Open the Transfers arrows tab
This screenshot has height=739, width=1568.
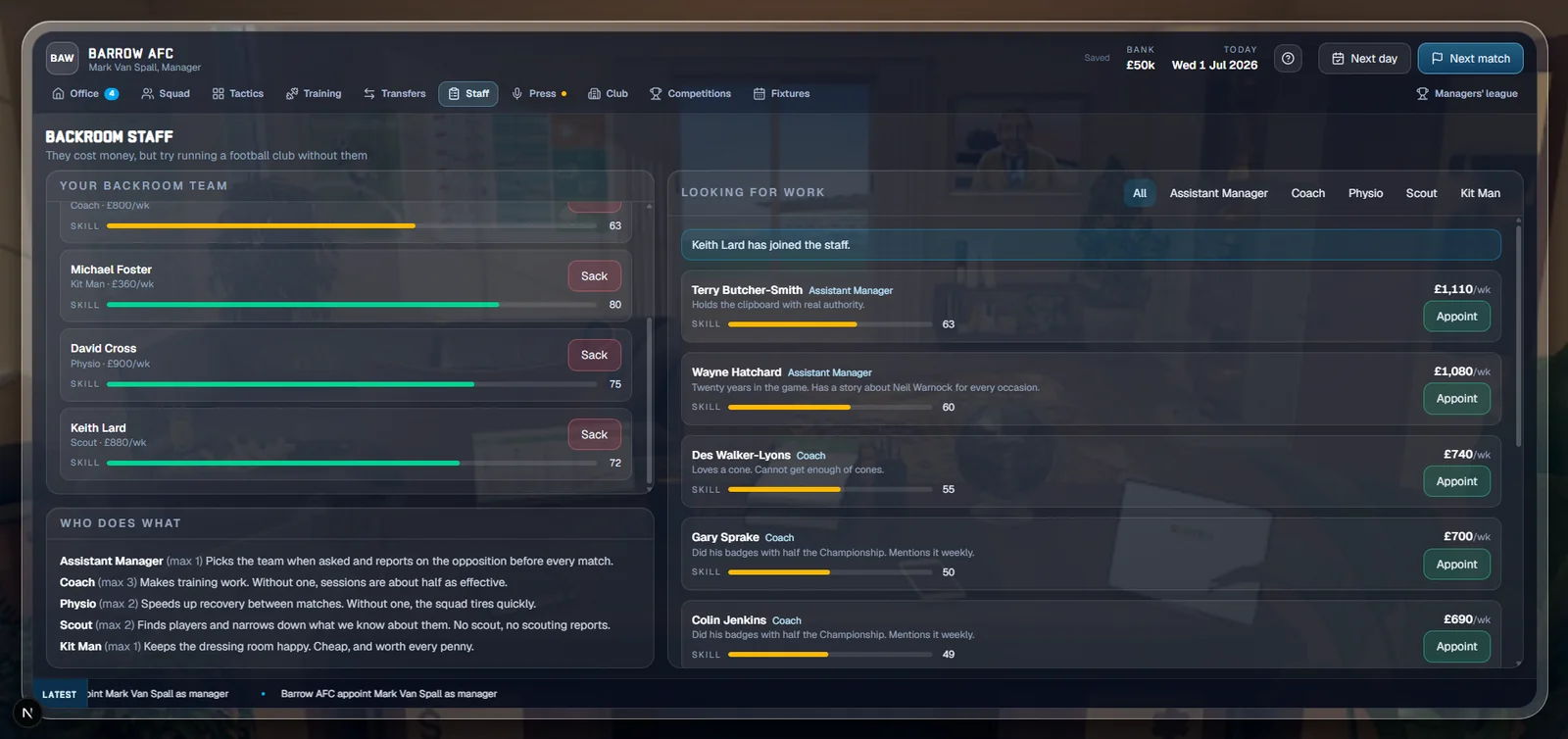point(394,94)
